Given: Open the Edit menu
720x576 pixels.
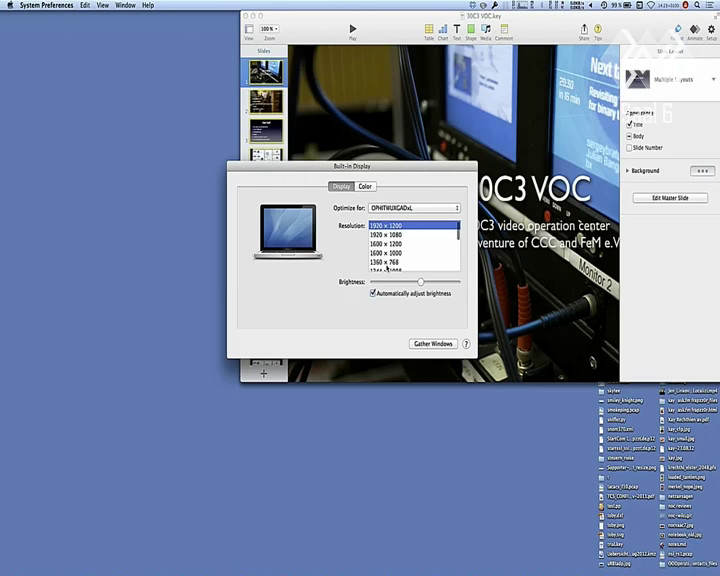Looking at the screenshot, I should point(85,5).
